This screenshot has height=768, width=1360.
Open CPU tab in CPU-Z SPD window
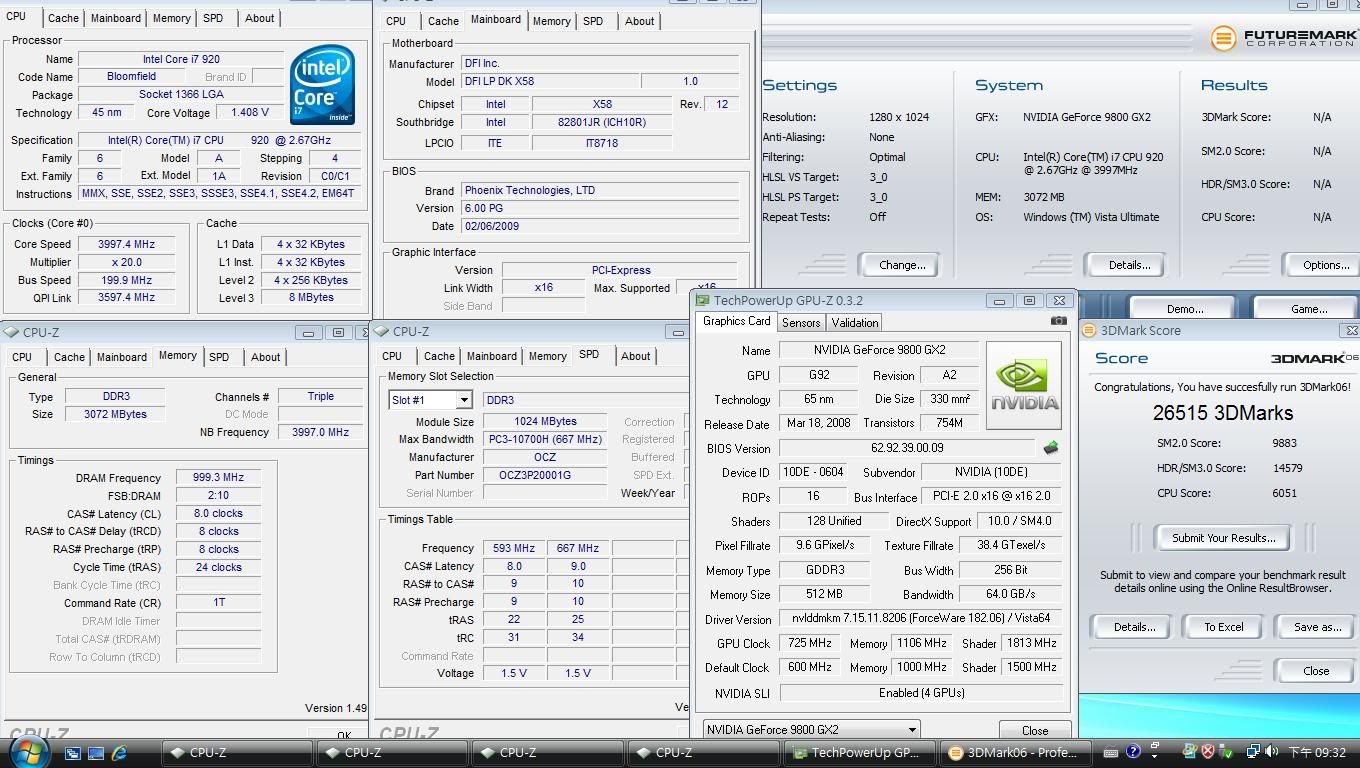pos(392,356)
